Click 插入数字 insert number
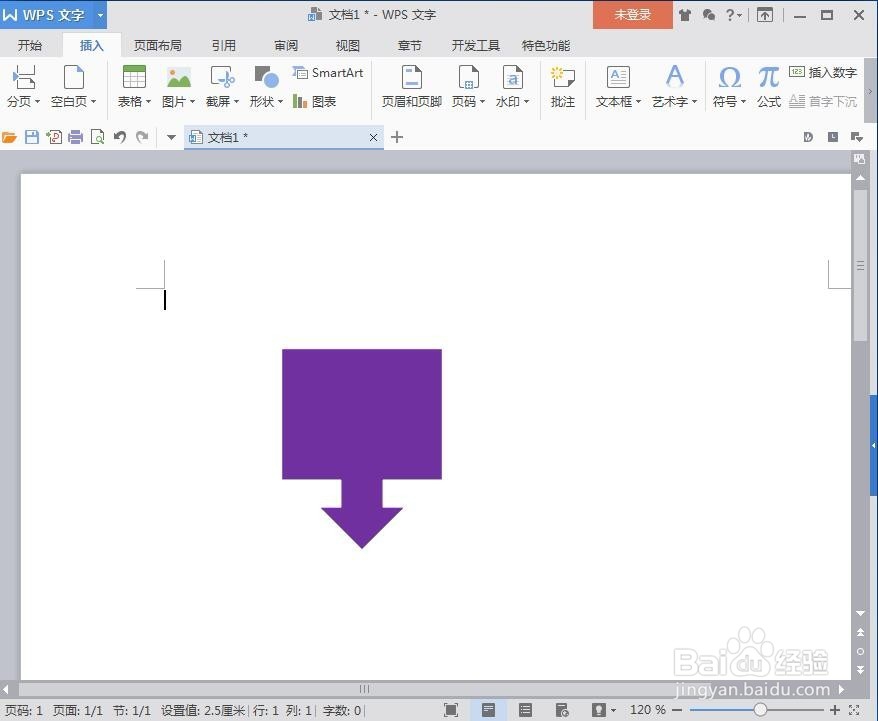The height and width of the screenshot is (721, 878). click(x=823, y=72)
